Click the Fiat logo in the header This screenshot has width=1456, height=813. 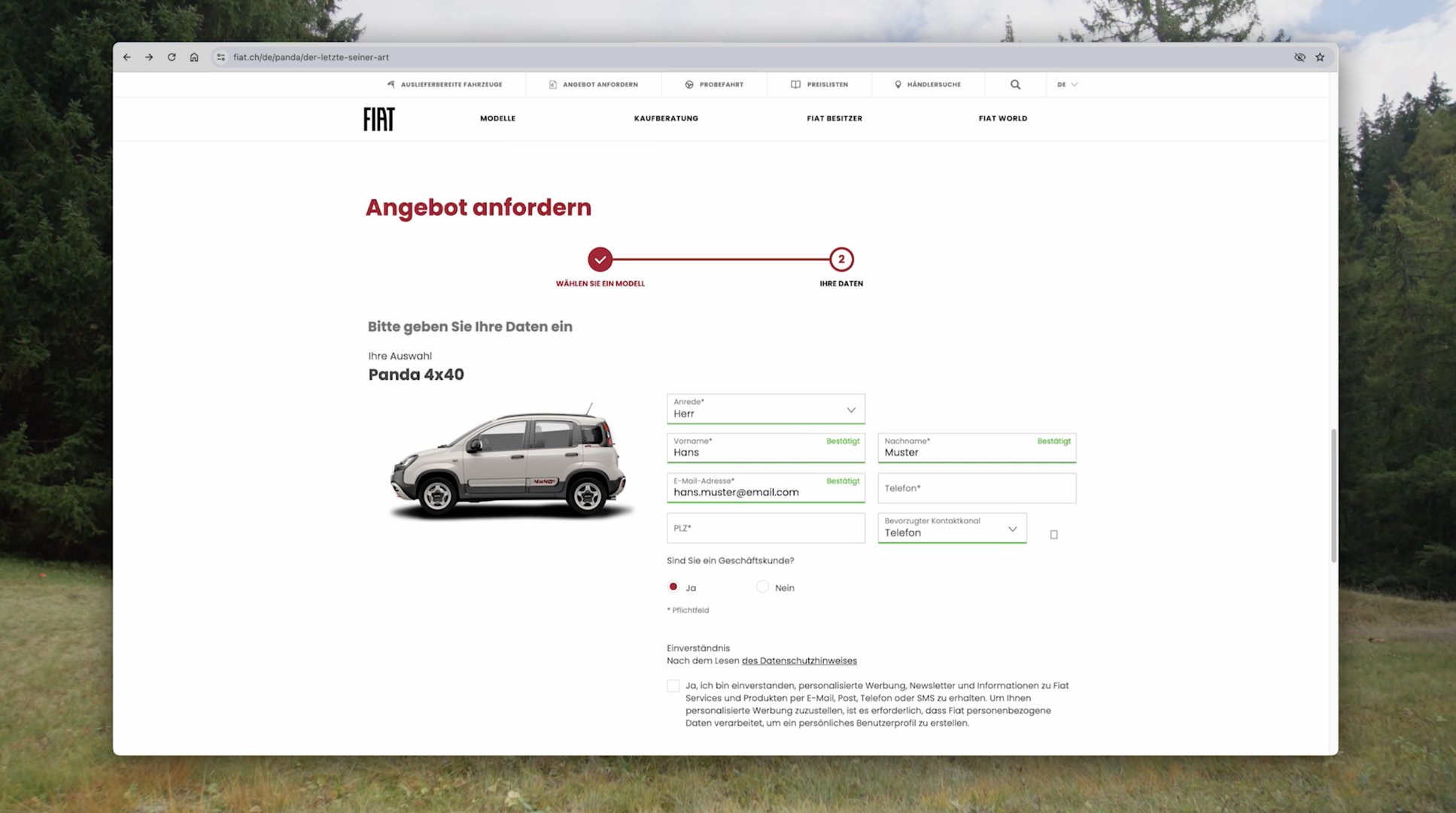pyautogui.click(x=378, y=118)
